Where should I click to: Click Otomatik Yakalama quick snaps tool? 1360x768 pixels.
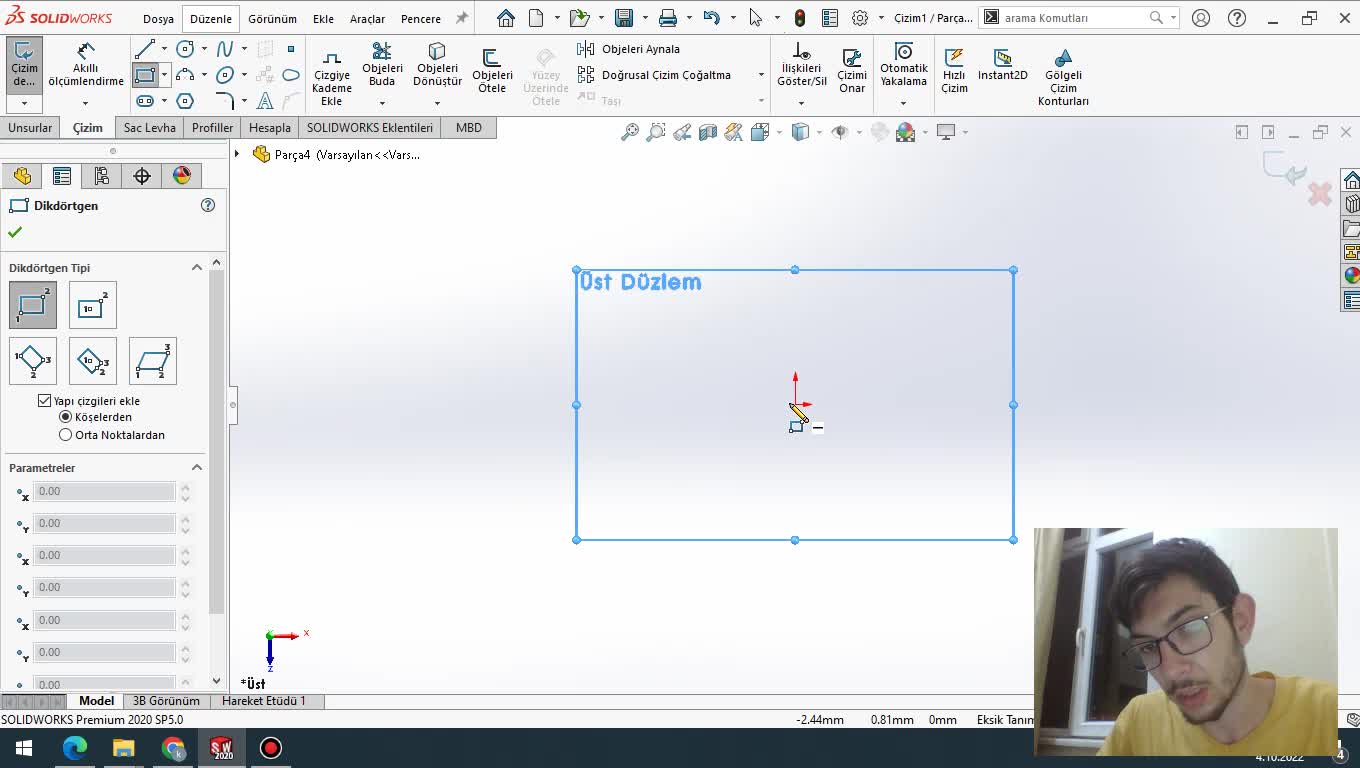pyautogui.click(x=903, y=65)
